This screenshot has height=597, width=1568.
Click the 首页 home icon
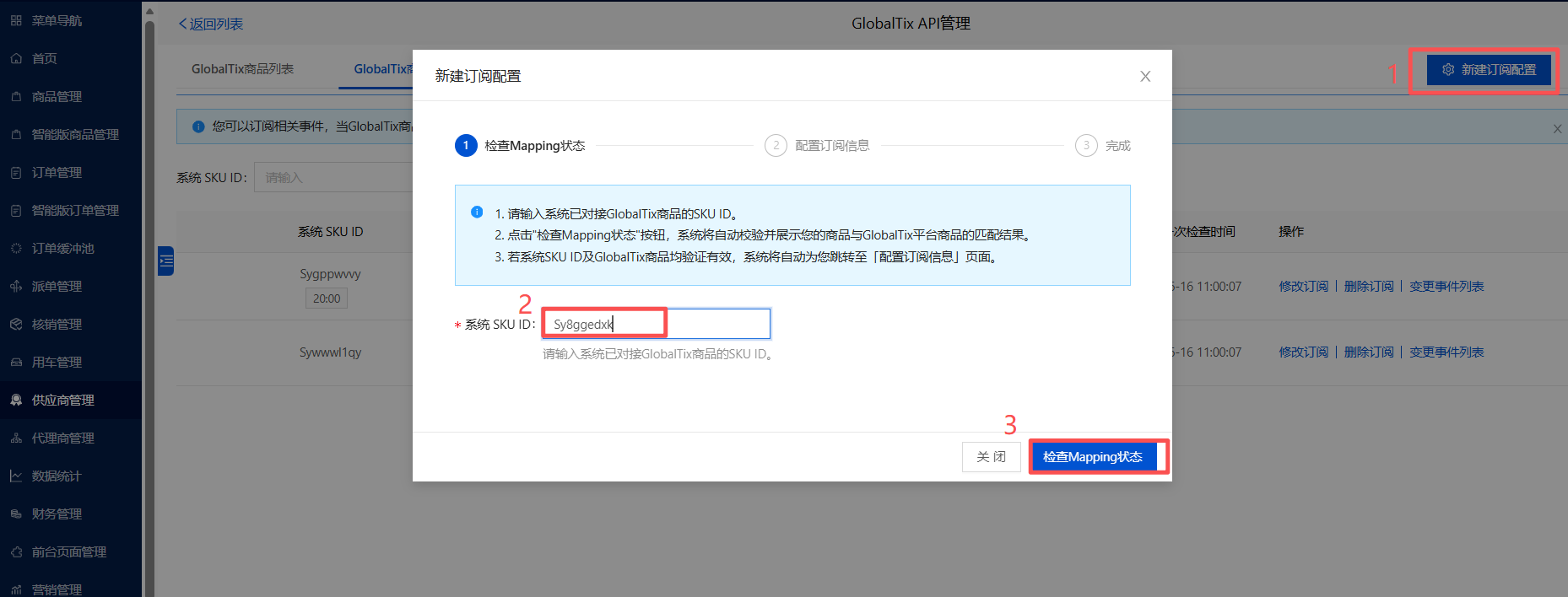(x=16, y=58)
